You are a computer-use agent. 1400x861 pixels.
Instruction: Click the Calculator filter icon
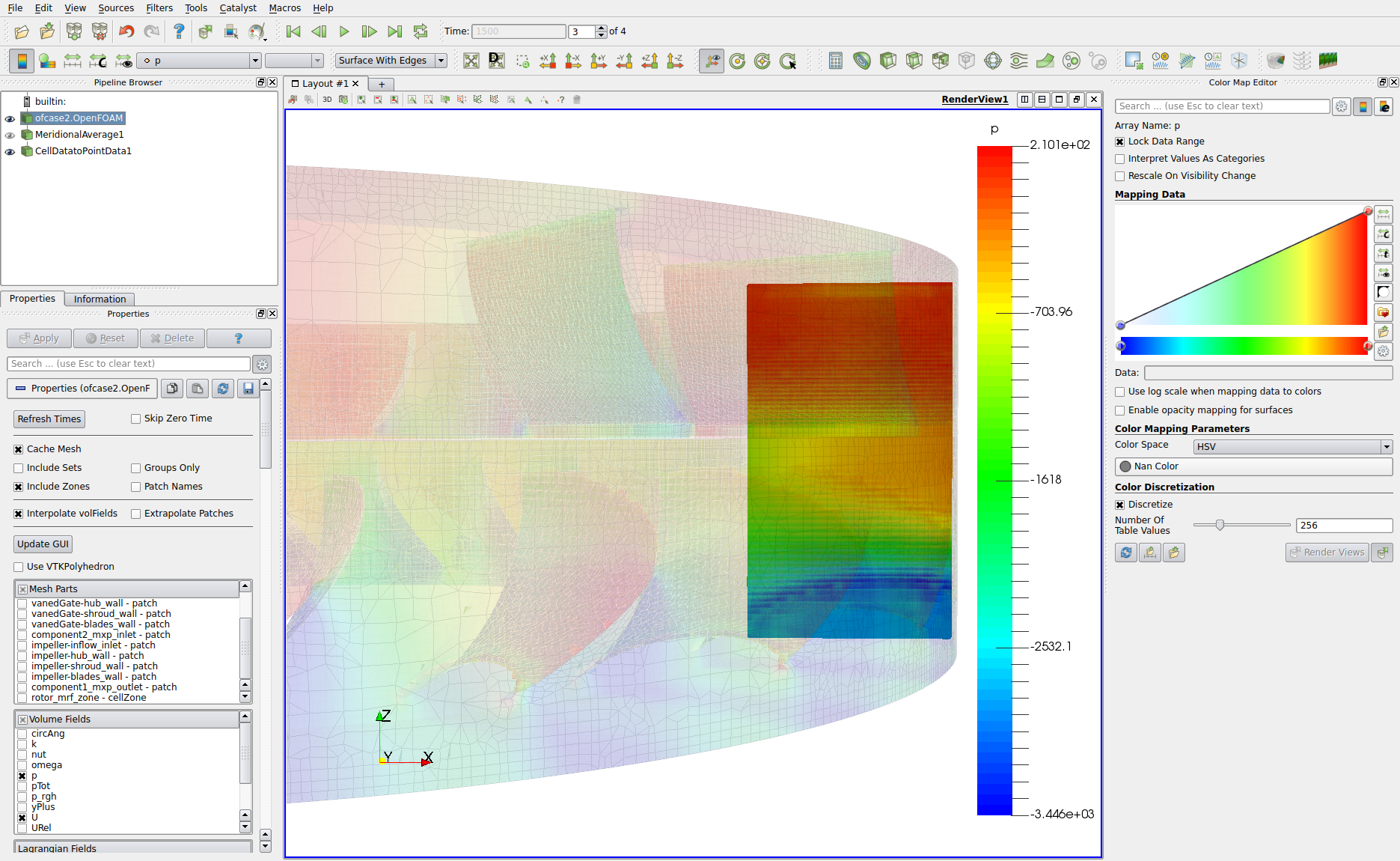[x=836, y=61]
